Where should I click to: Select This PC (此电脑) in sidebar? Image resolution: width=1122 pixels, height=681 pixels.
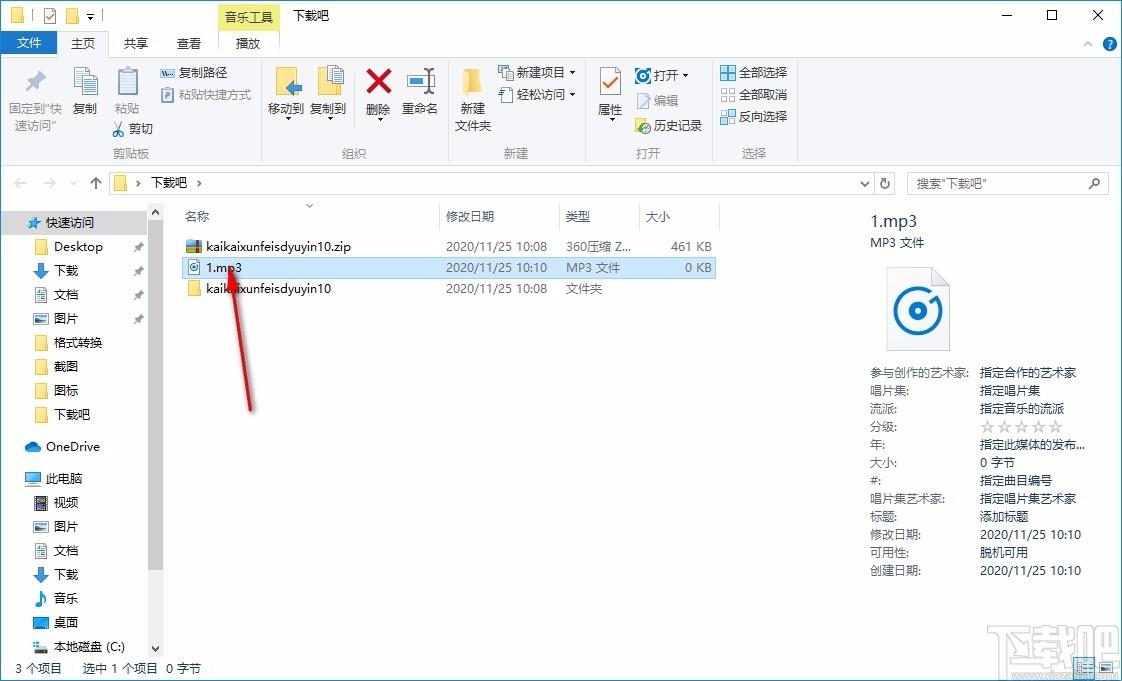(x=64, y=479)
